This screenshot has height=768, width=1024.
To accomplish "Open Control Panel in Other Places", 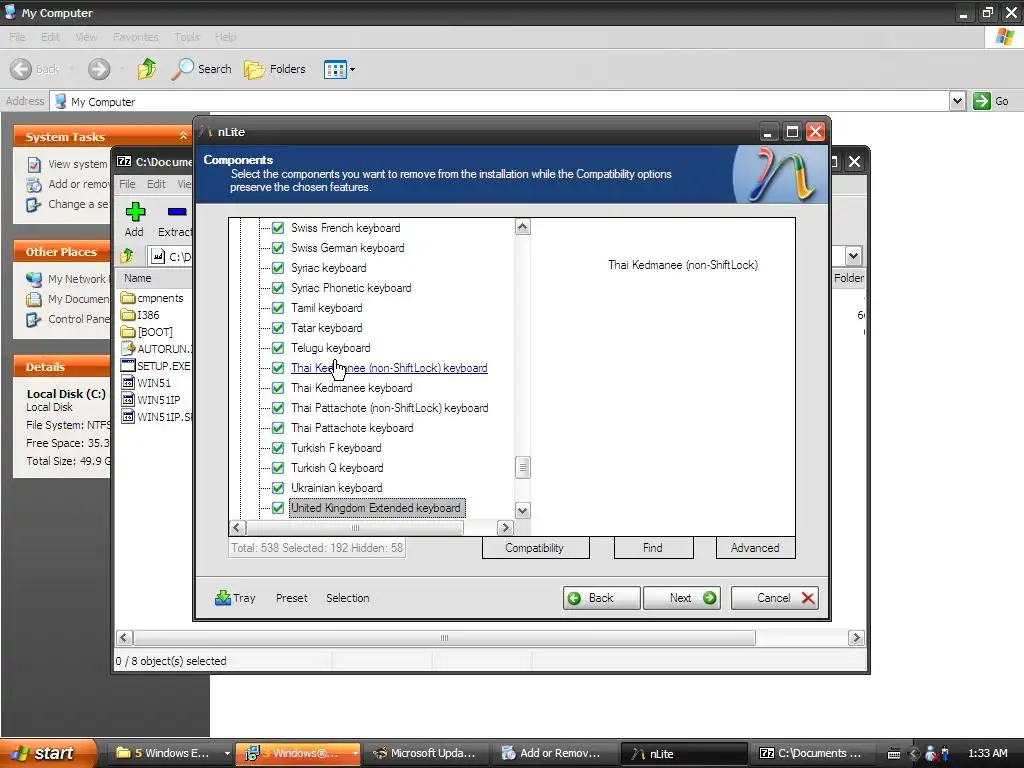I will (x=78, y=319).
